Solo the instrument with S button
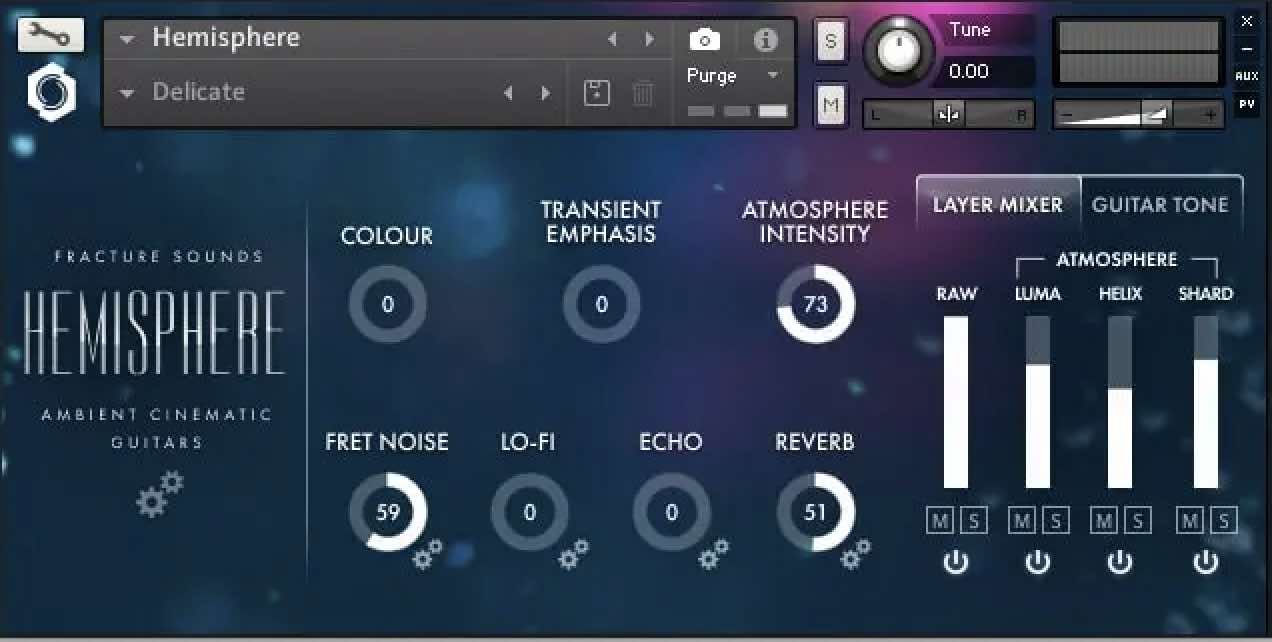This screenshot has width=1272, height=642. pyautogui.click(x=830, y=42)
